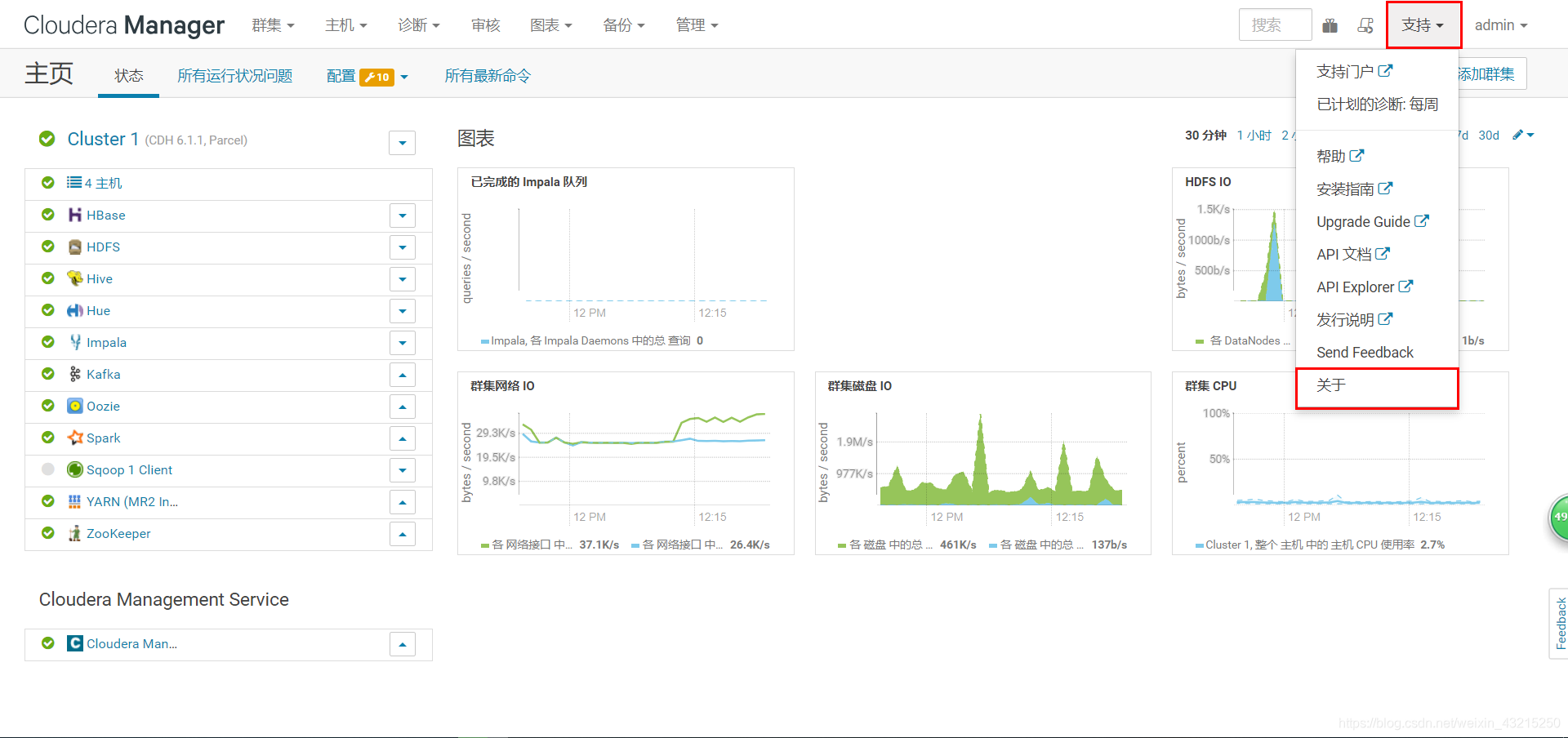Select the 30d time range
This screenshot has height=738, width=1568.
click(1489, 135)
